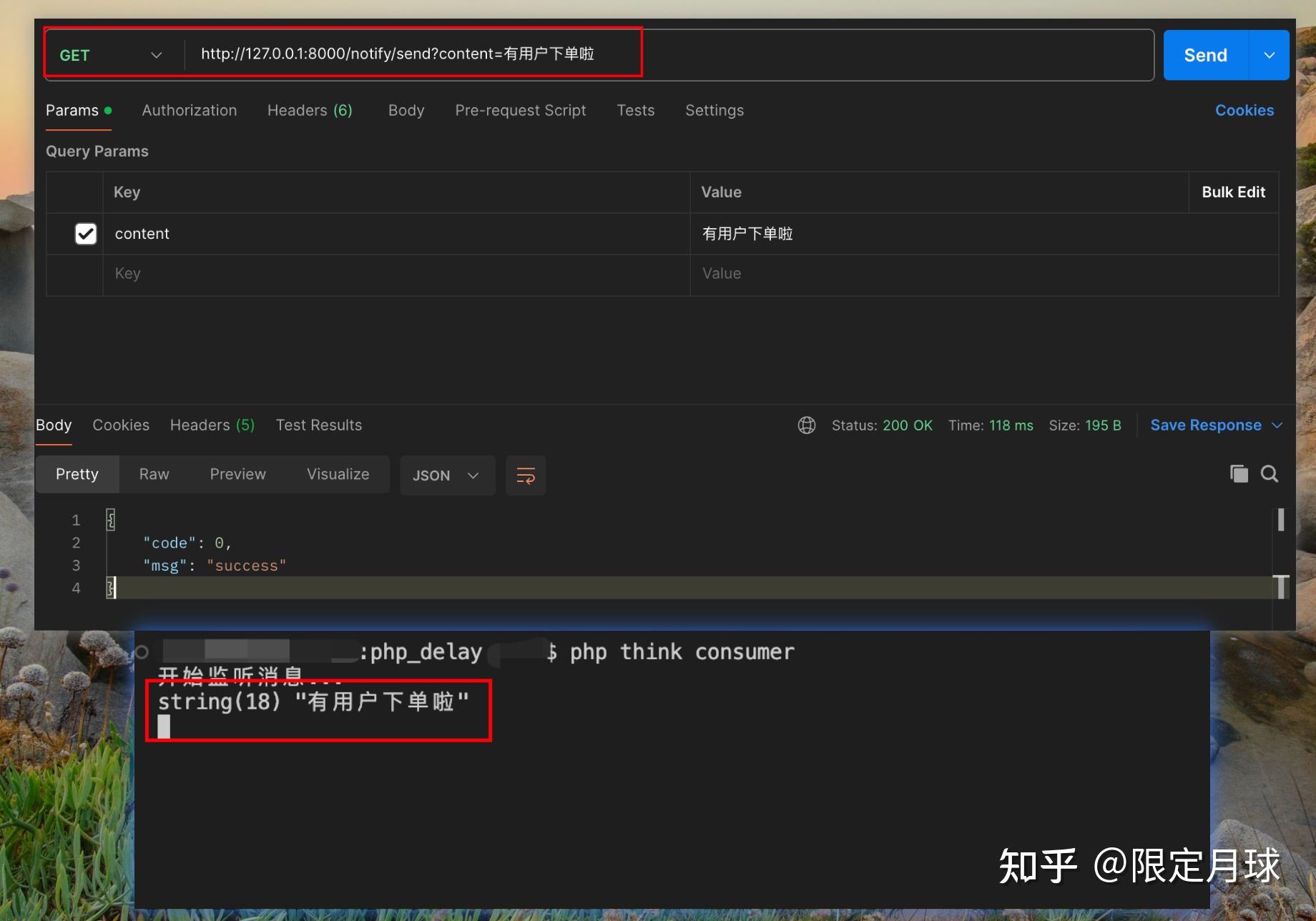Switch to the Authorization tab

pos(189,110)
